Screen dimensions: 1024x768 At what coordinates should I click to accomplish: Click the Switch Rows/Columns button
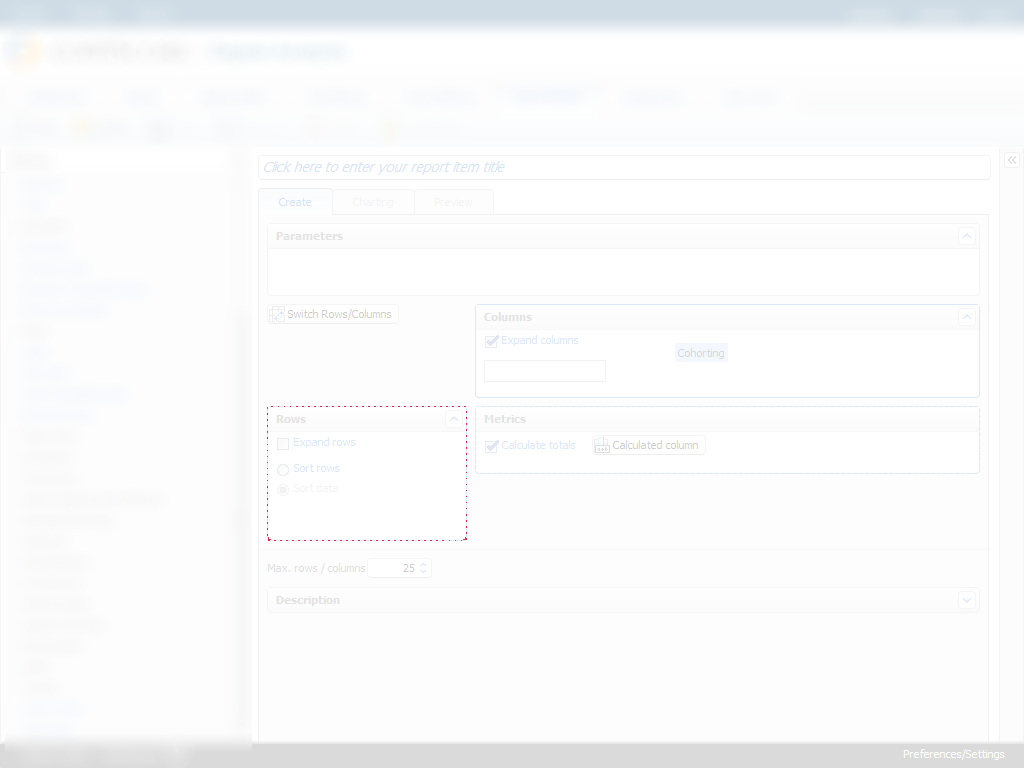point(332,314)
